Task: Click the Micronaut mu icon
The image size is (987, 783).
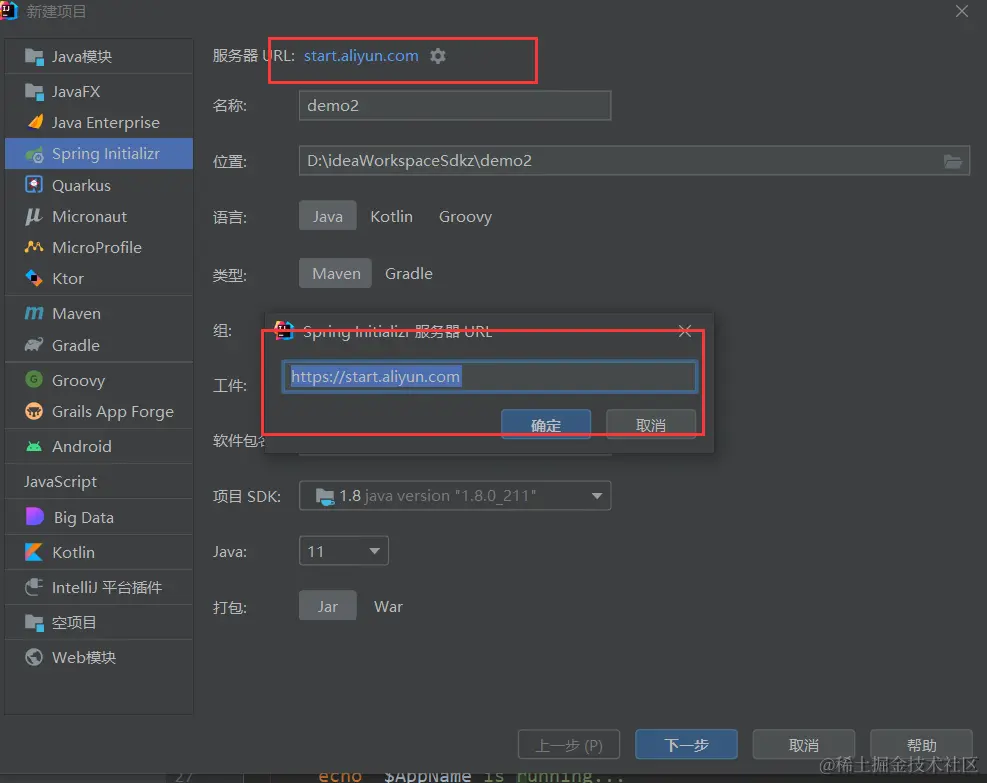Action: pyautogui.click(x=33, y=217)
